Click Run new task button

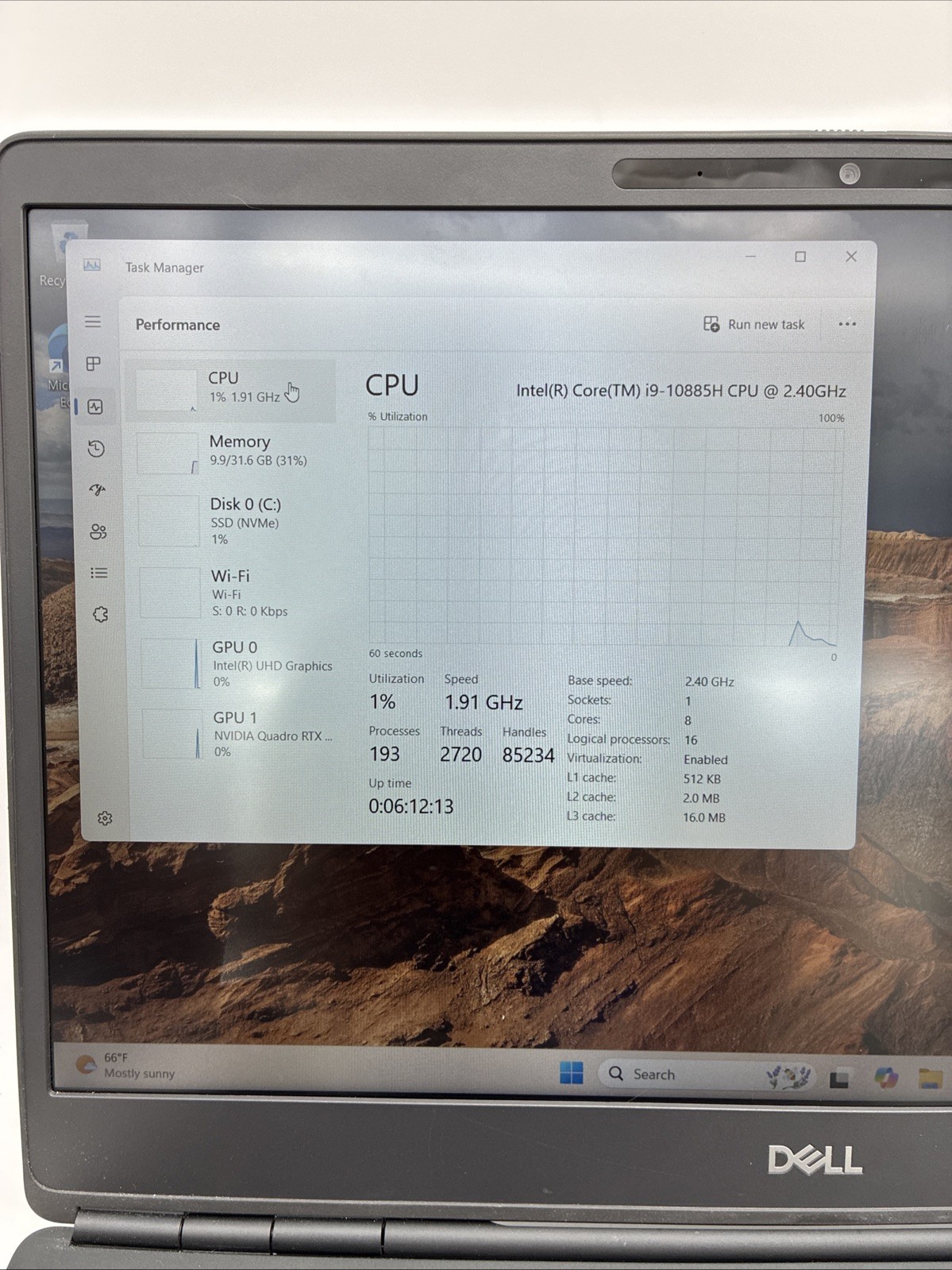pos(754,324)
